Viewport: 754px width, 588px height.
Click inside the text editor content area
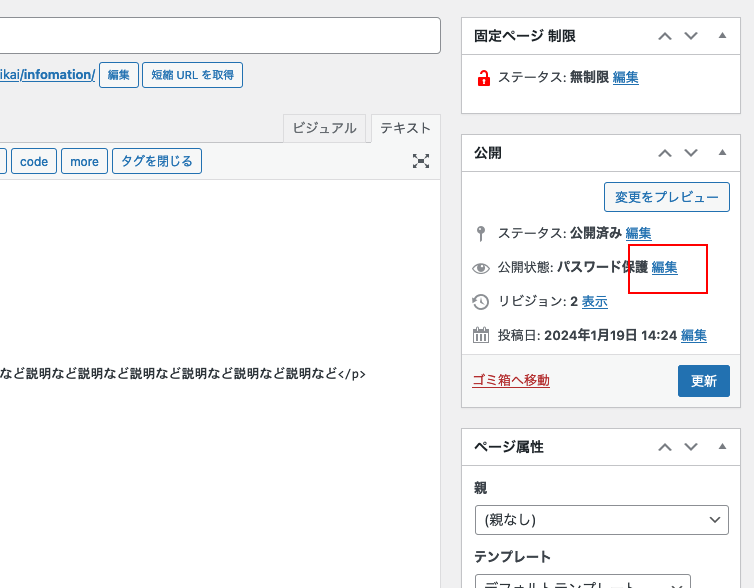coord(220,384)
